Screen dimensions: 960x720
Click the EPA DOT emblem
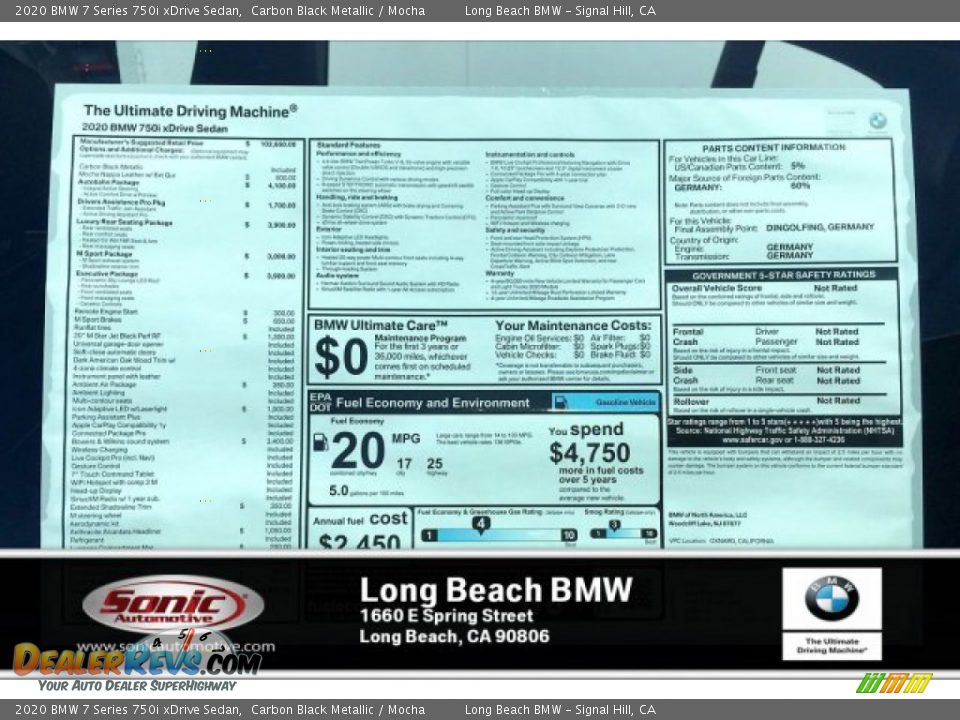point(320,402)
